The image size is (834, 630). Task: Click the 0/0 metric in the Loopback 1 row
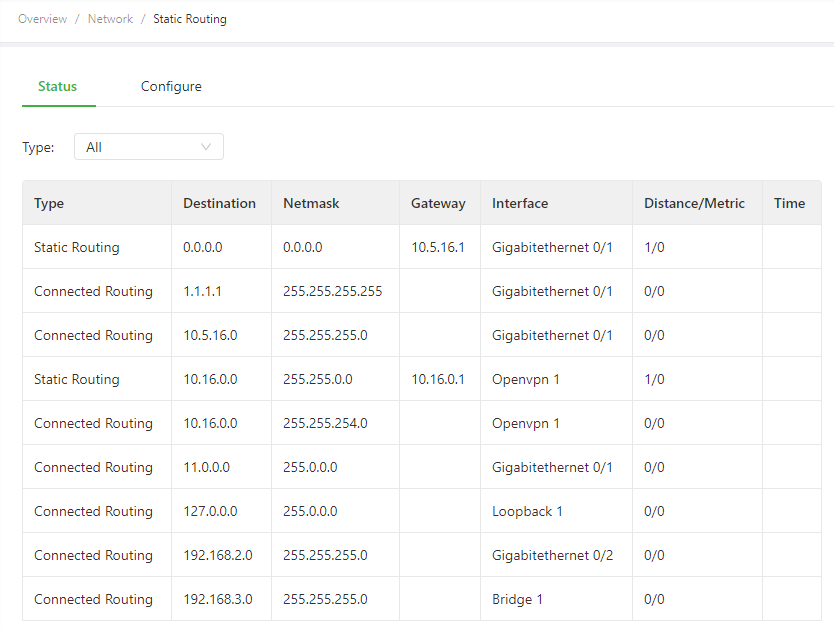click(x=654, y=511)
